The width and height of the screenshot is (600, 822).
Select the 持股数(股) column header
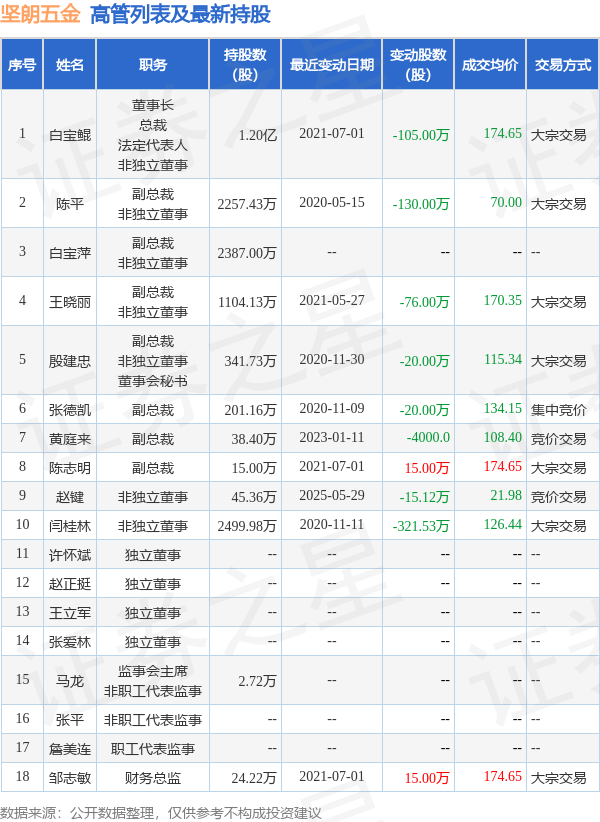pyautogui.click(x=245, y=64)
